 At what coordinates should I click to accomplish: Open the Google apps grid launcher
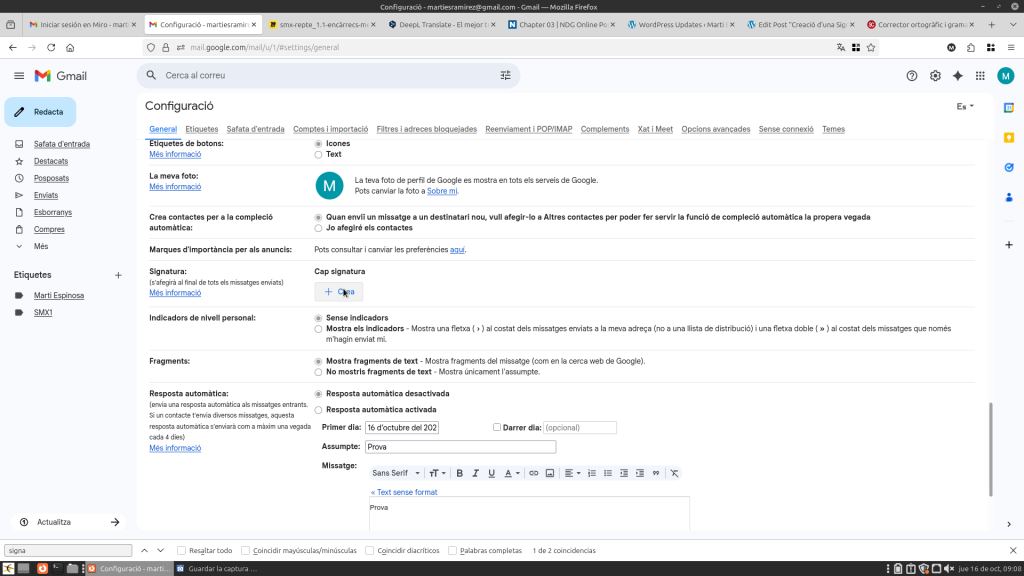tap(979, 75)
